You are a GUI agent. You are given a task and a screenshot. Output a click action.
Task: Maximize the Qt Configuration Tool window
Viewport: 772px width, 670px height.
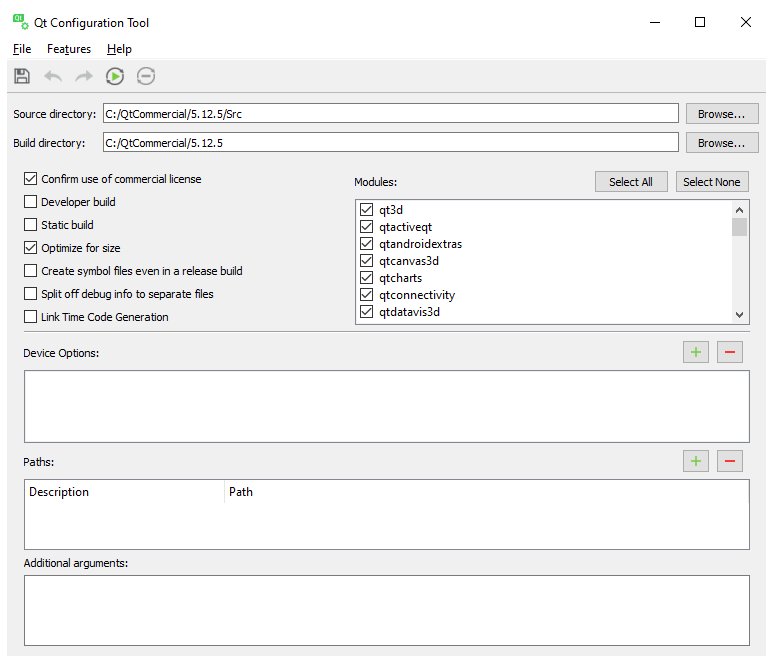coord(700,22)
